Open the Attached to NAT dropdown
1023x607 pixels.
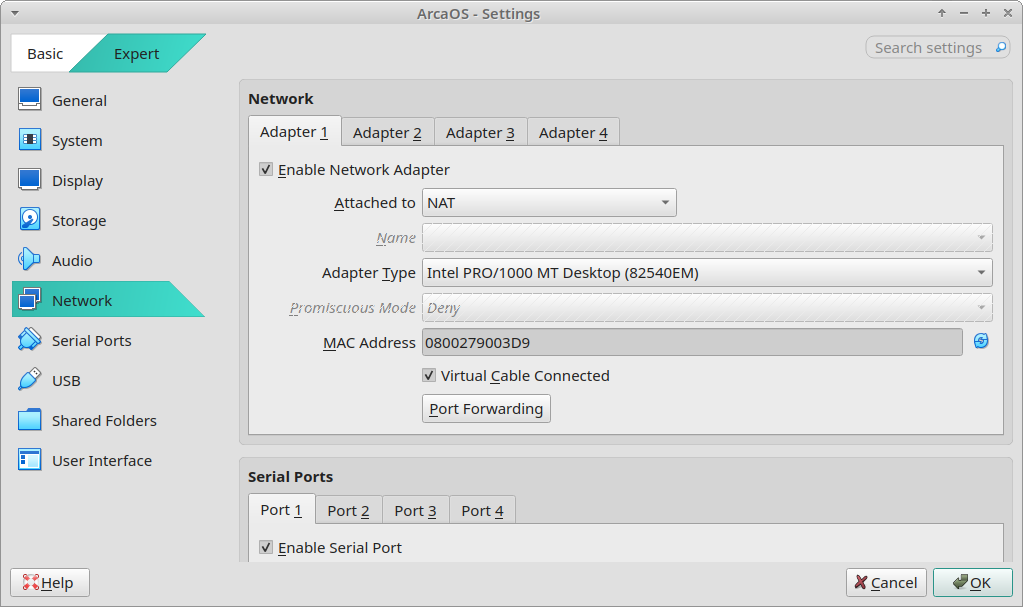[549, 202]
